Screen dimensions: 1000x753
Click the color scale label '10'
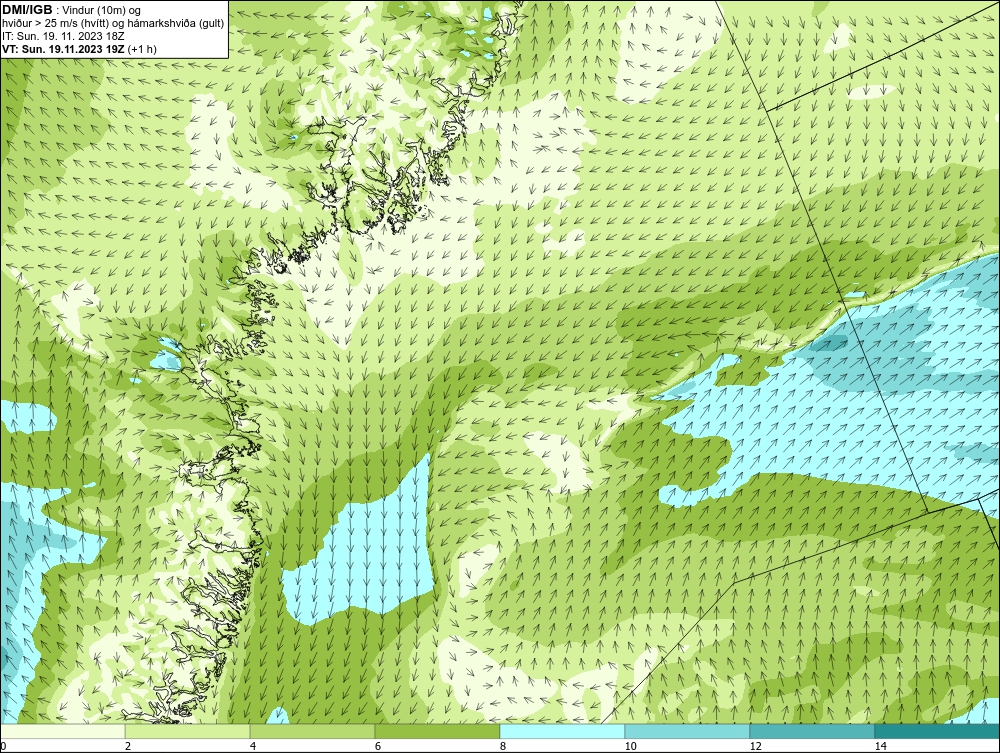[631, 746]
